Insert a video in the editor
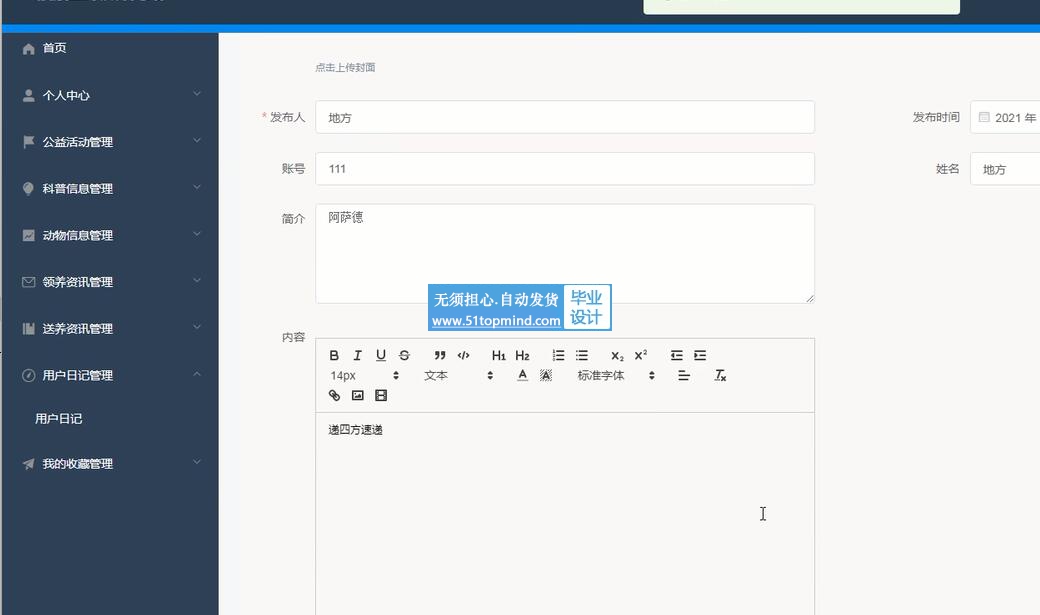The image size is (1040, 615). 381,395
